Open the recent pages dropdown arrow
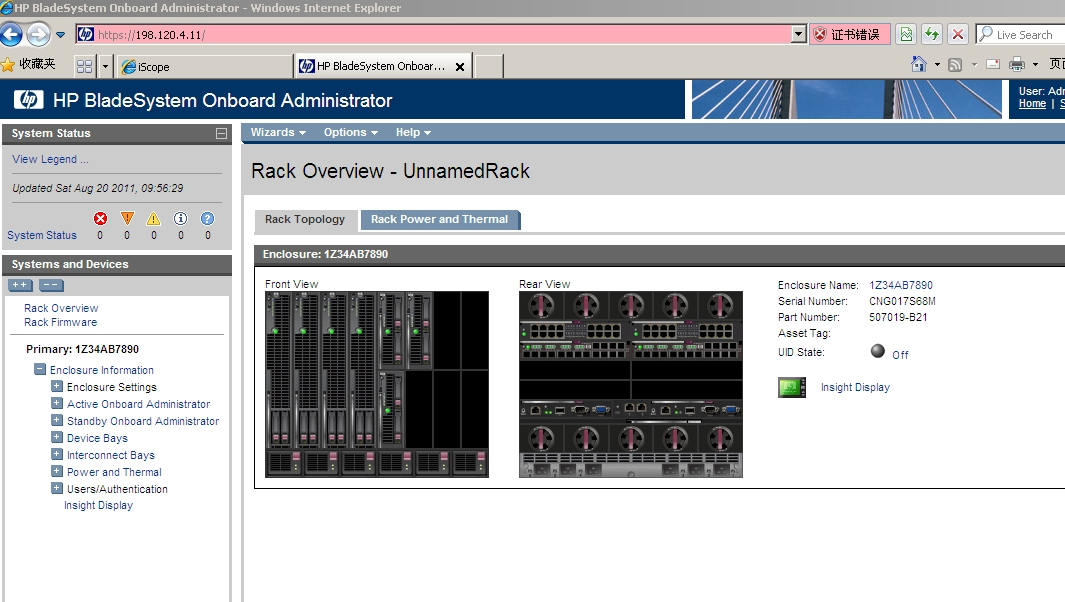The image size is (1065, 602). [x=60, y=35]
